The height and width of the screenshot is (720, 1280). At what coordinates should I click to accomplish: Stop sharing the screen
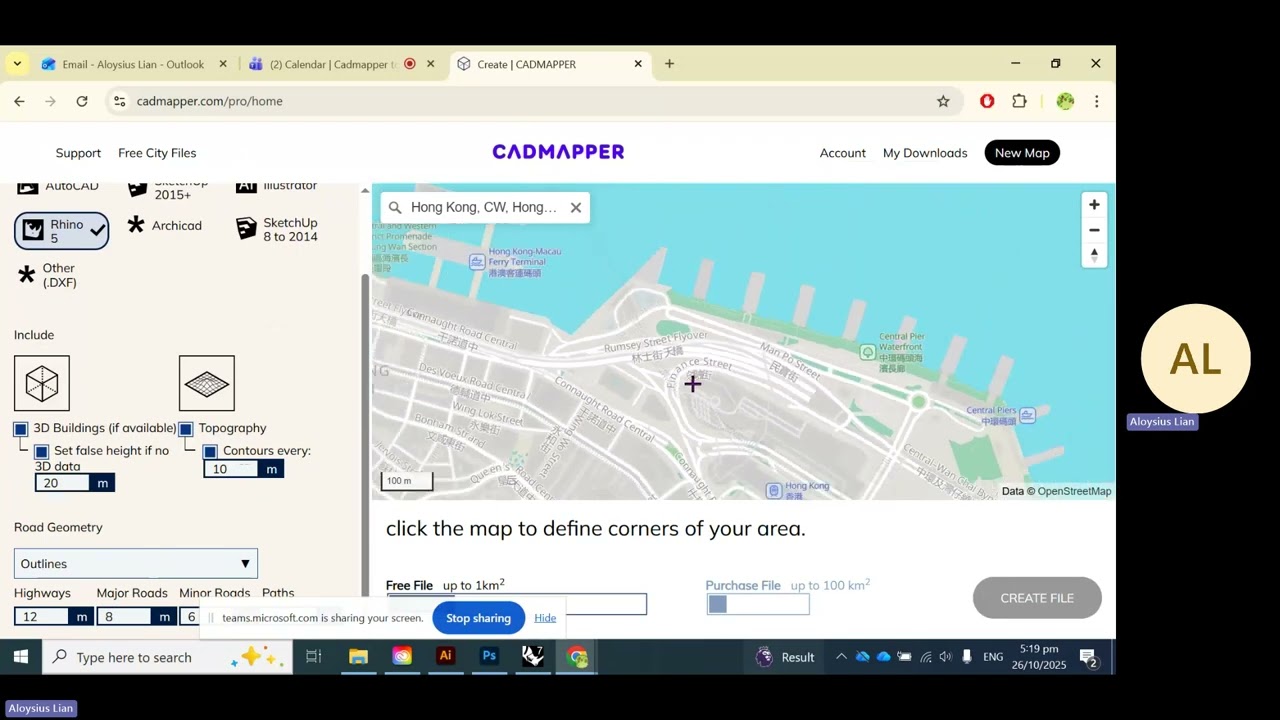pos(478,618)
